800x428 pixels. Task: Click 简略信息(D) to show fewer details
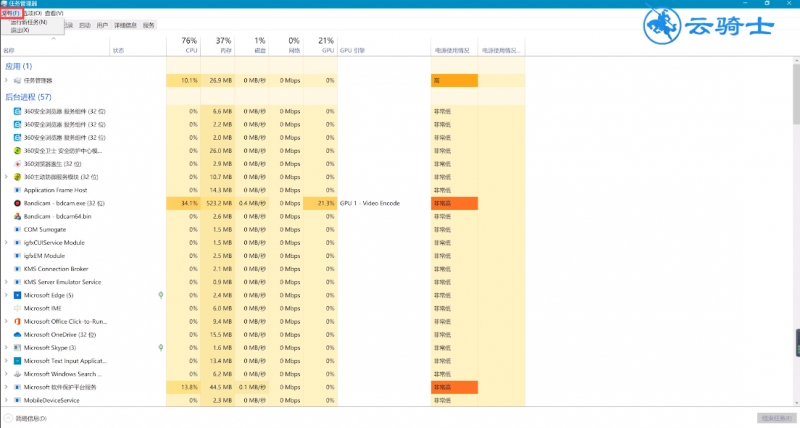point(31,418)
